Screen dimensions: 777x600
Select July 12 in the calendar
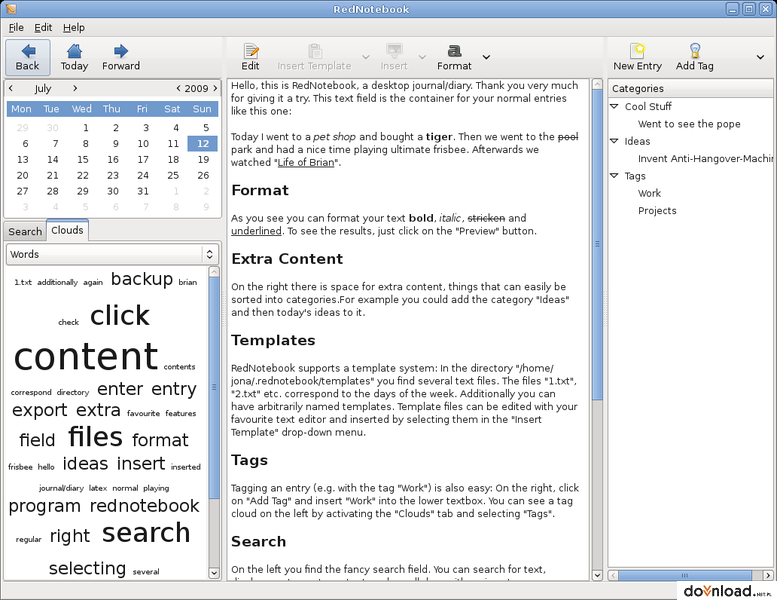[x=203, y=144]
